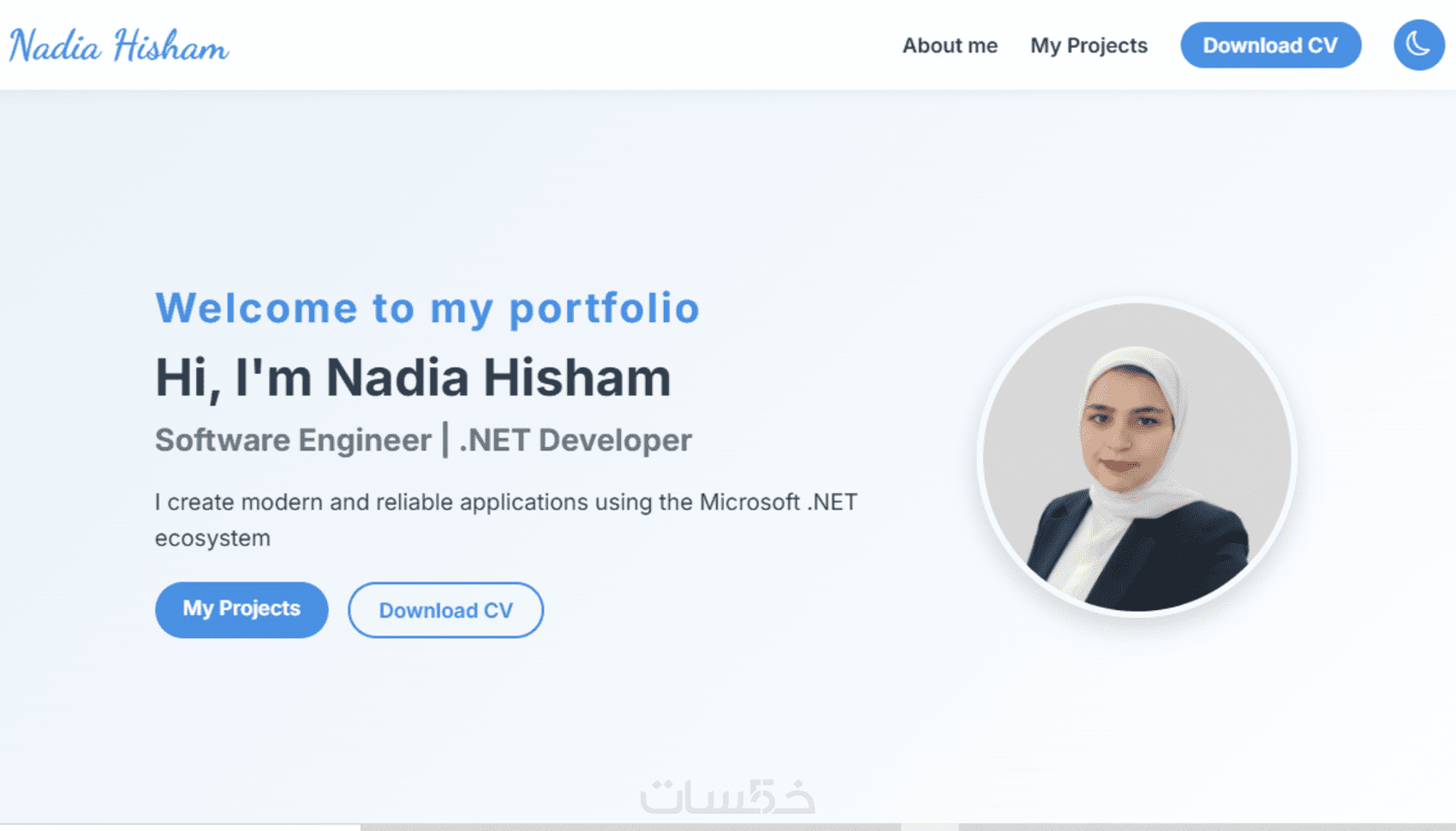Select the word "portfolio" in the blue heading

pyautogui.click(x=604, y=308)
